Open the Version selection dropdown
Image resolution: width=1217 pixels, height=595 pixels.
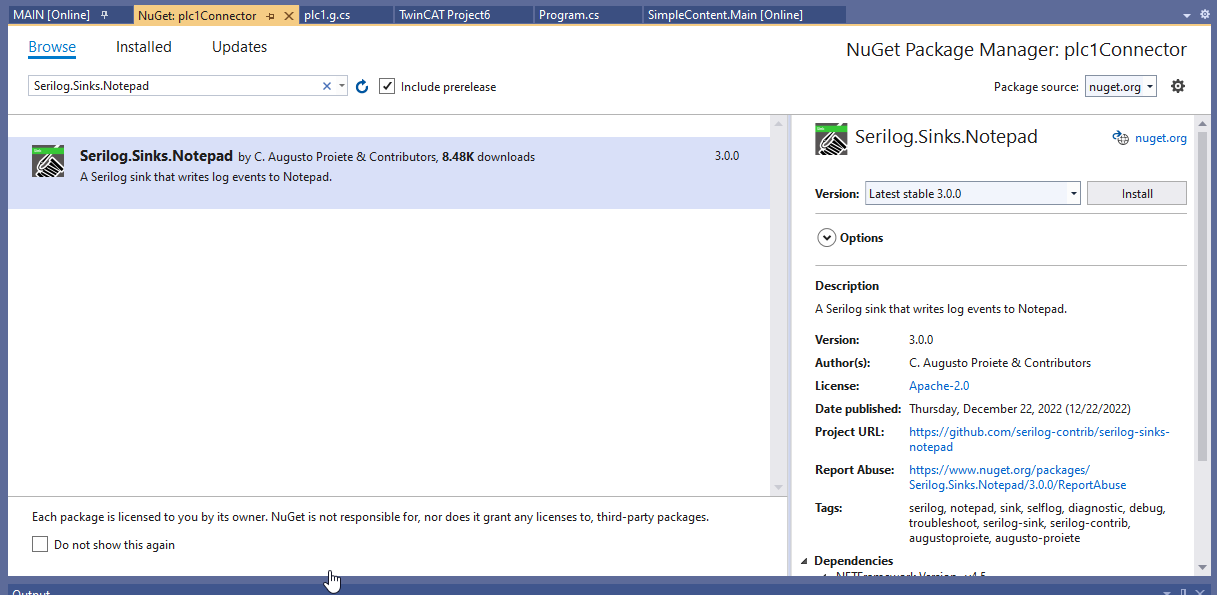click(972, 193)
